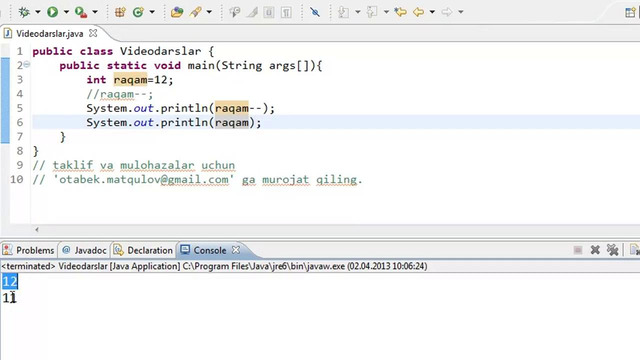Click the closing brace on line 8

point(36,151)
